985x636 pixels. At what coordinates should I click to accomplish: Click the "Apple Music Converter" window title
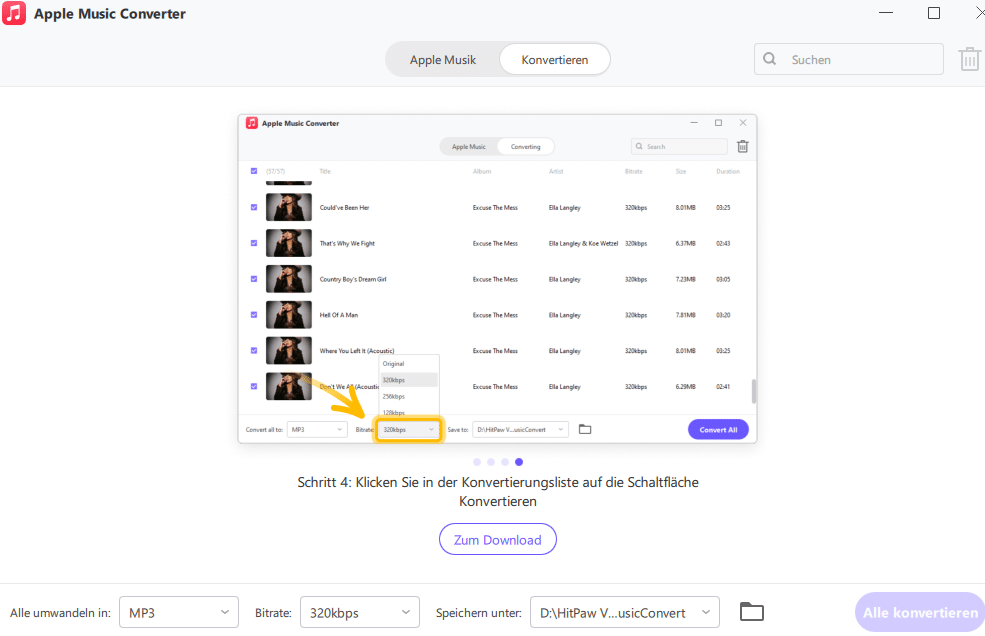[110, 14]
